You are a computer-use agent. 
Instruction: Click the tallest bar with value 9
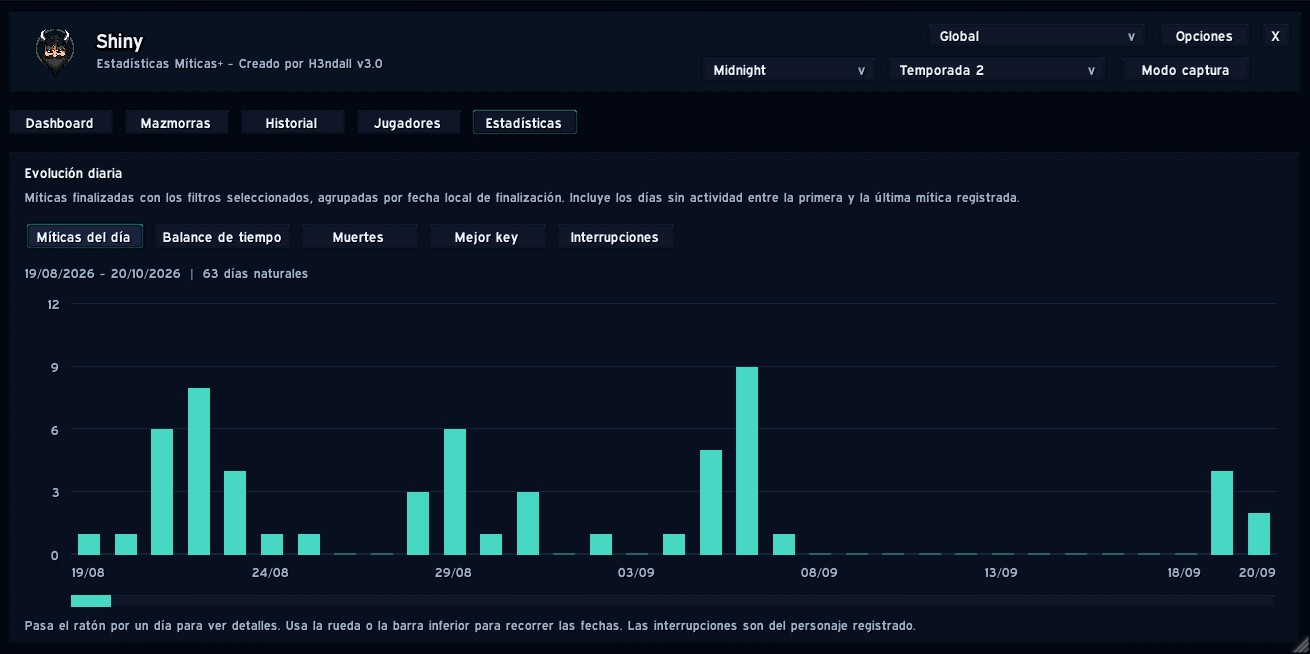pyautogui.click(x=747, y=461)
